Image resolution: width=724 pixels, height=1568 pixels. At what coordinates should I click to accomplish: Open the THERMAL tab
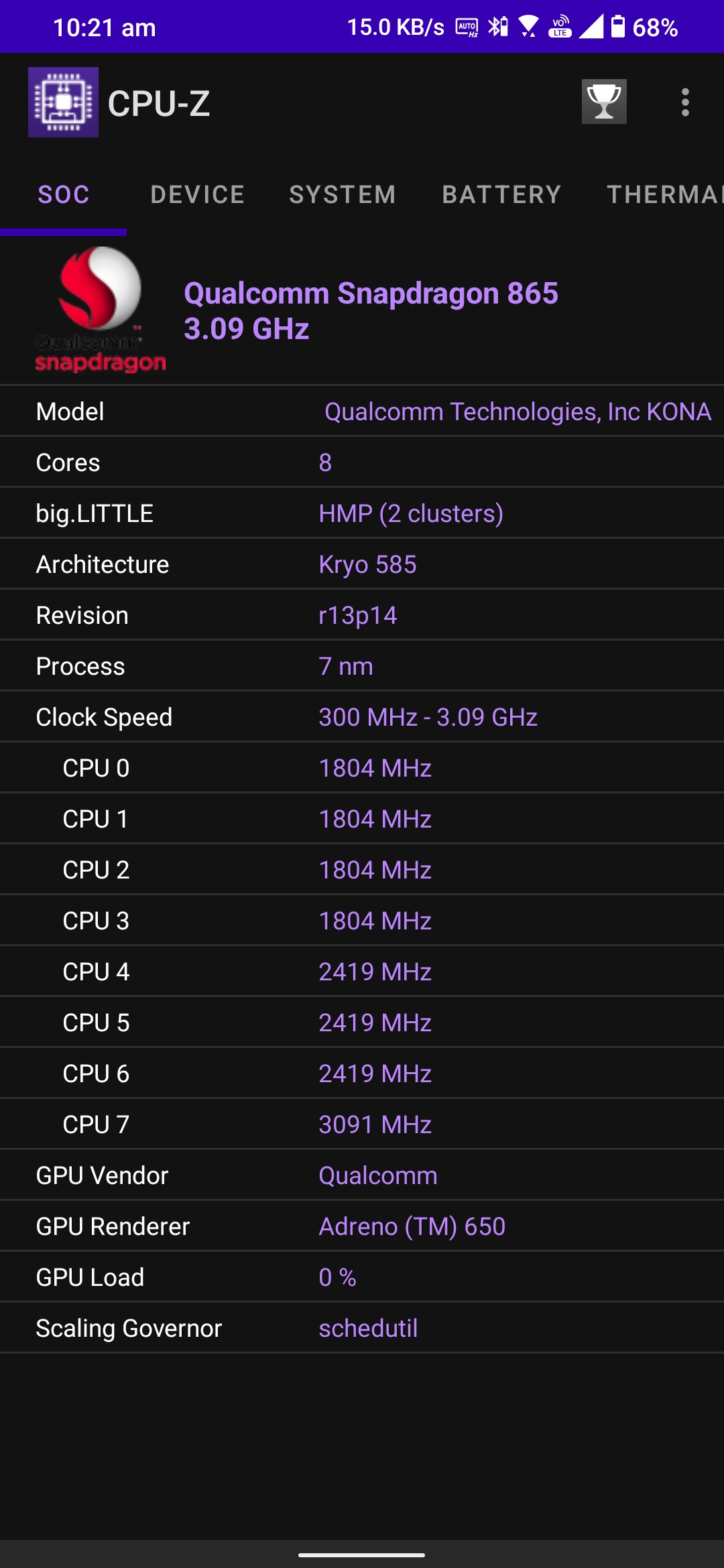(664, 194)
